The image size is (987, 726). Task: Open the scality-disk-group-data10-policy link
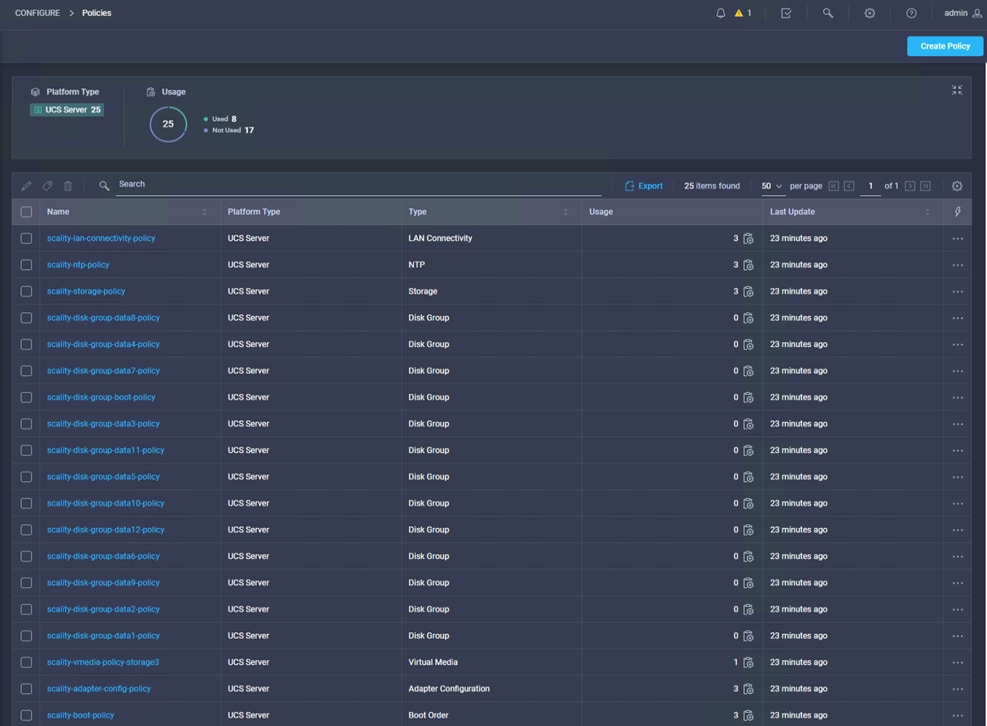[x=105, y=503]
